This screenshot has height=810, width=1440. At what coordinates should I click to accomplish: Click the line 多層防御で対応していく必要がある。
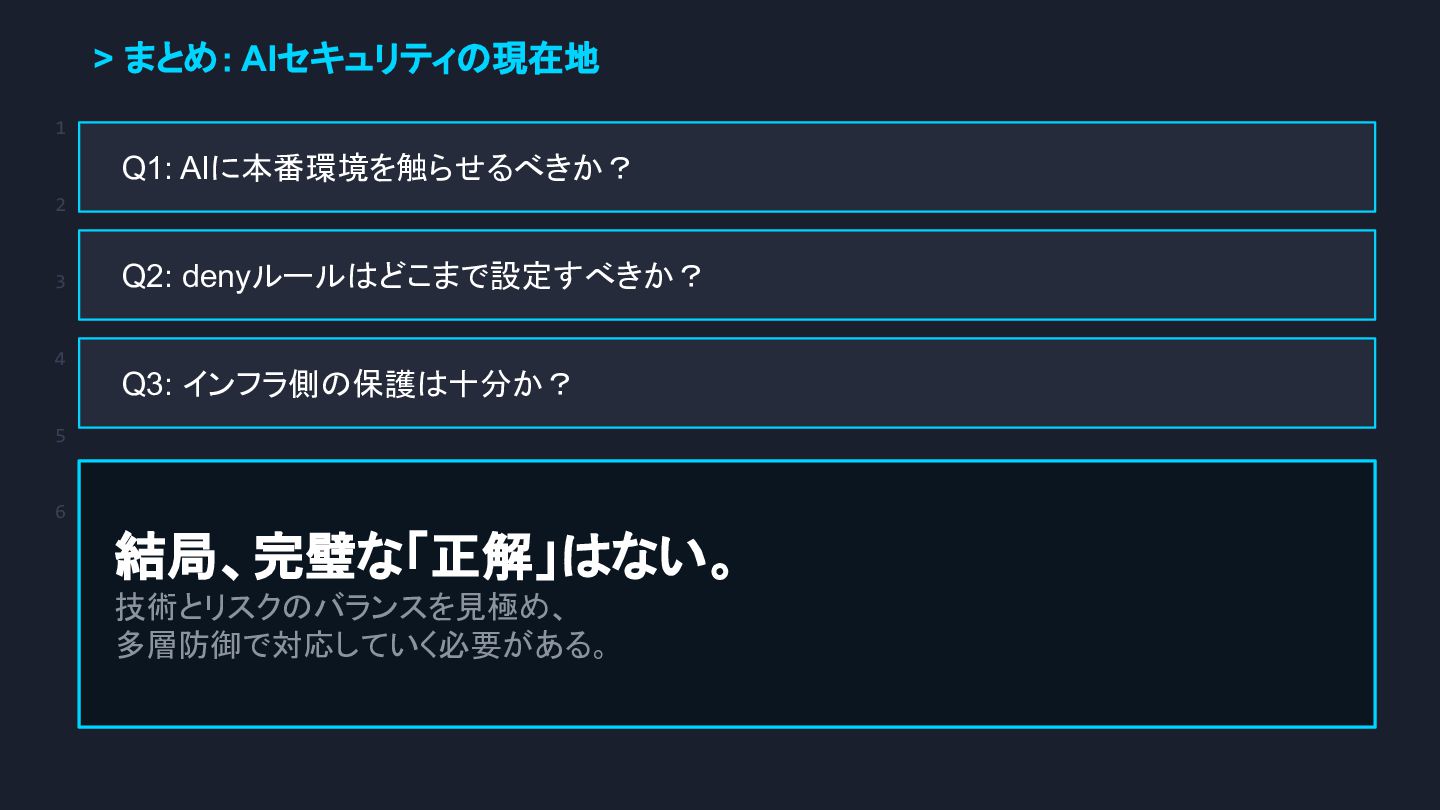[362, 645]
